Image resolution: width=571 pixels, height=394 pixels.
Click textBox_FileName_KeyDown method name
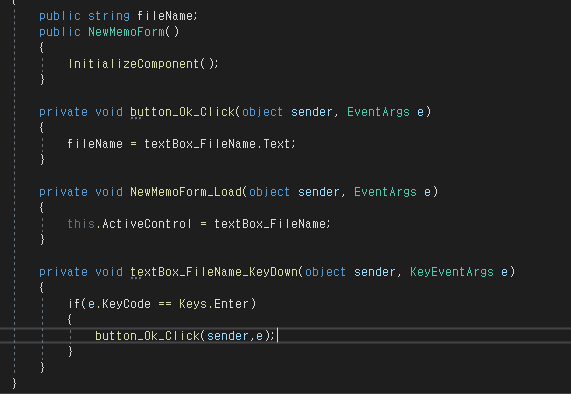click(214, 272)
